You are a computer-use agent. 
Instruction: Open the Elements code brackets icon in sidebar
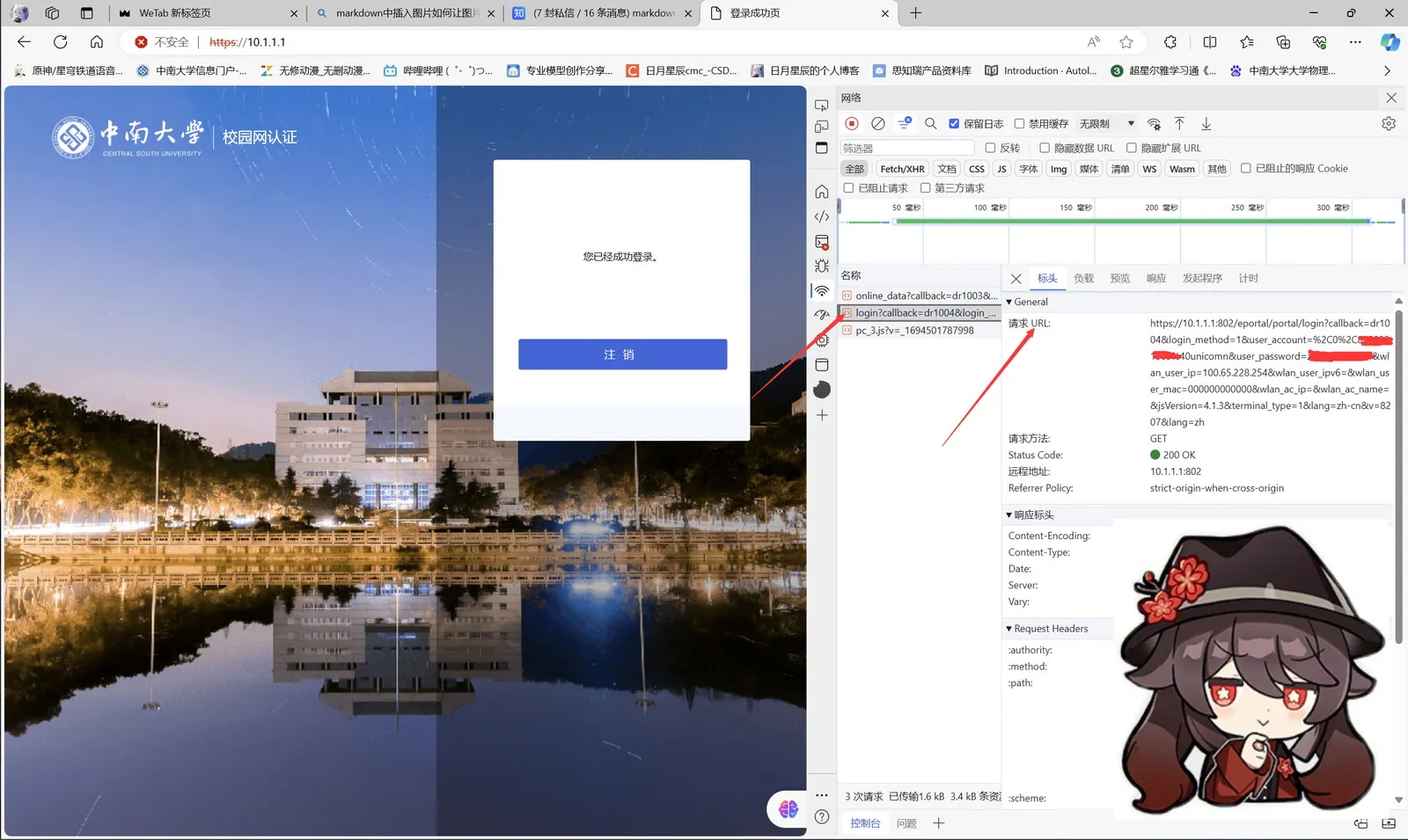(822, 216)
